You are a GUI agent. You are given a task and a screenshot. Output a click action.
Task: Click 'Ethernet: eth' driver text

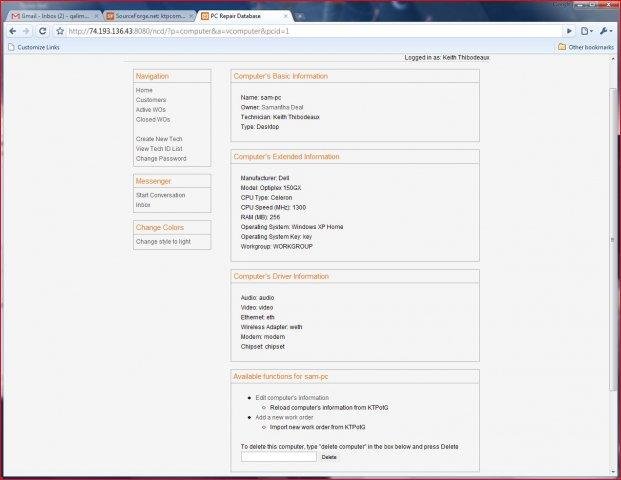[257, 317]
